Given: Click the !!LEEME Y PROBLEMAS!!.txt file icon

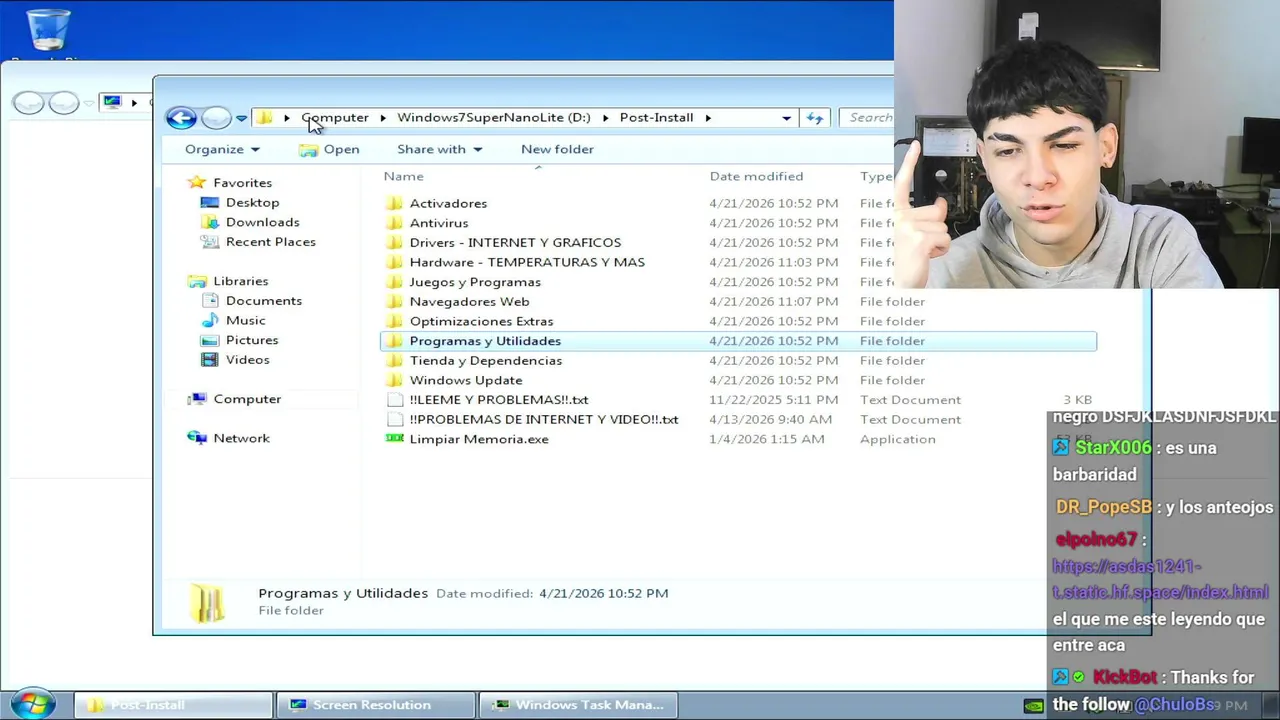Looking at the screenshot, I should coord(394,400).
